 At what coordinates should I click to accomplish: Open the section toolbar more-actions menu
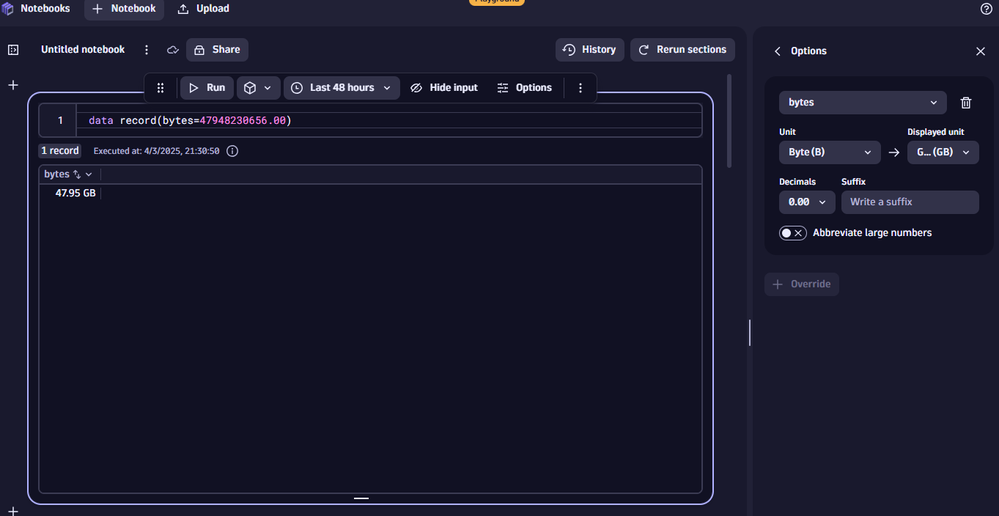580,88
